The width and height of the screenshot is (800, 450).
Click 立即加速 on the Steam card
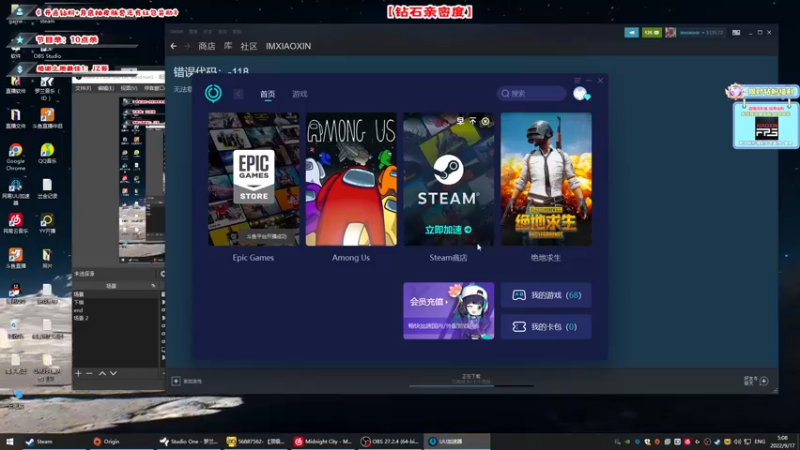448,230
